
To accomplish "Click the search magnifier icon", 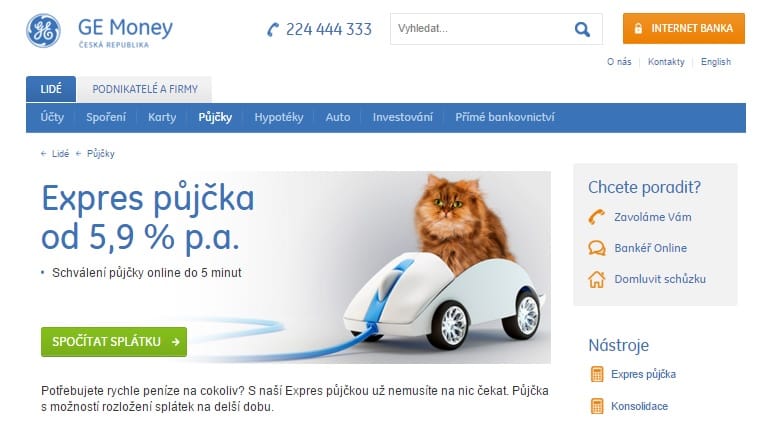I will tap(582, 29).
